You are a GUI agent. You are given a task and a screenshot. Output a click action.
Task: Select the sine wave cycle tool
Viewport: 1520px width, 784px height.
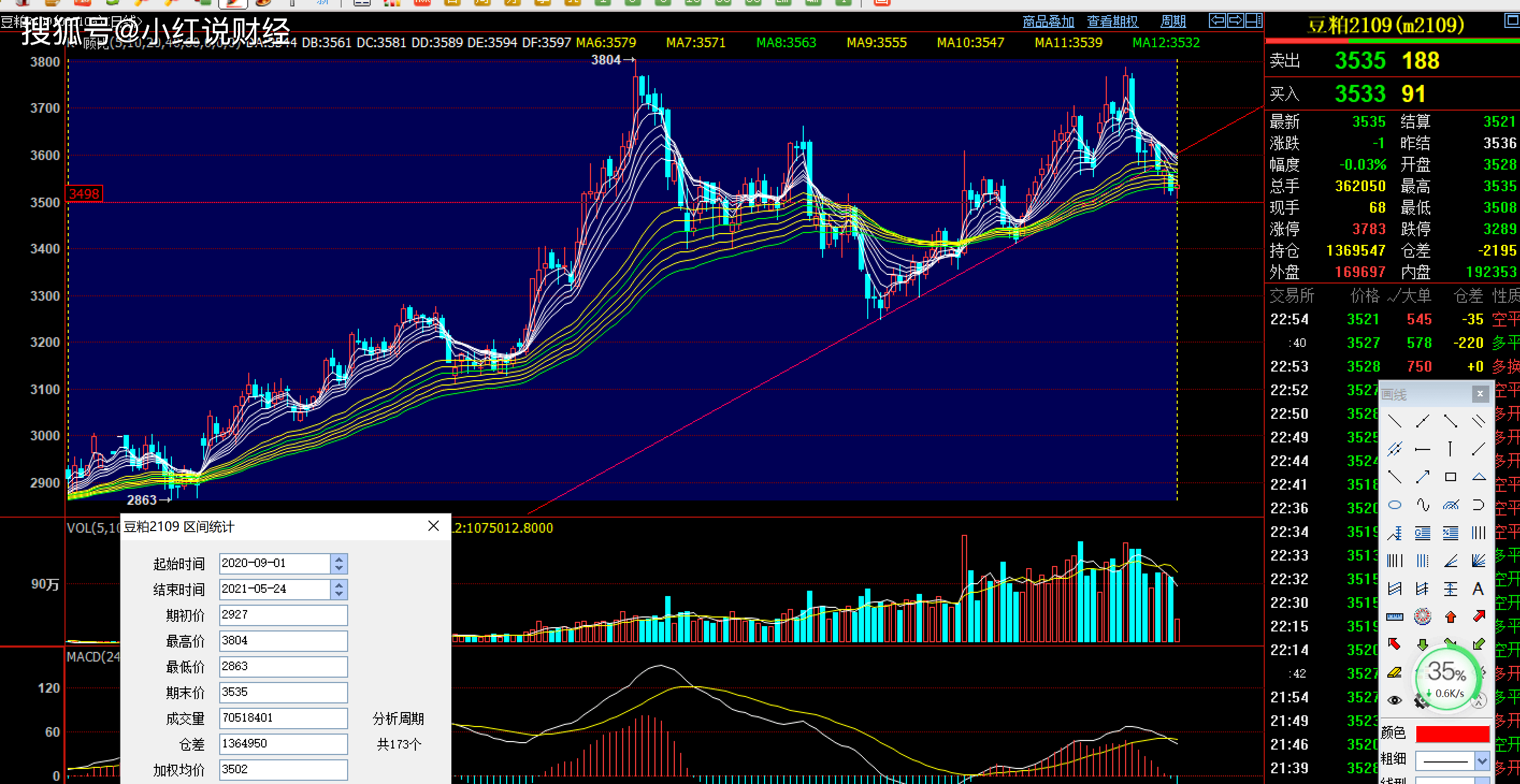click(1423, 505)
